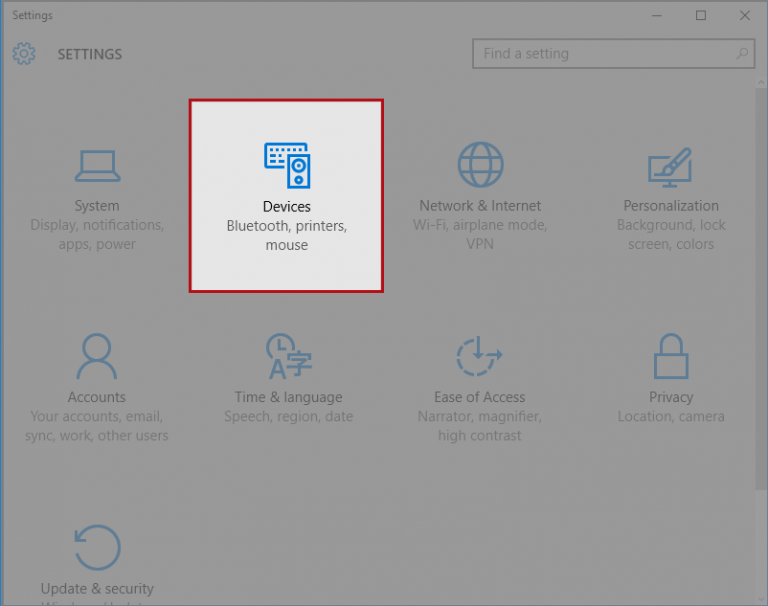Open the Time & language clock icon

click(288, 356)
